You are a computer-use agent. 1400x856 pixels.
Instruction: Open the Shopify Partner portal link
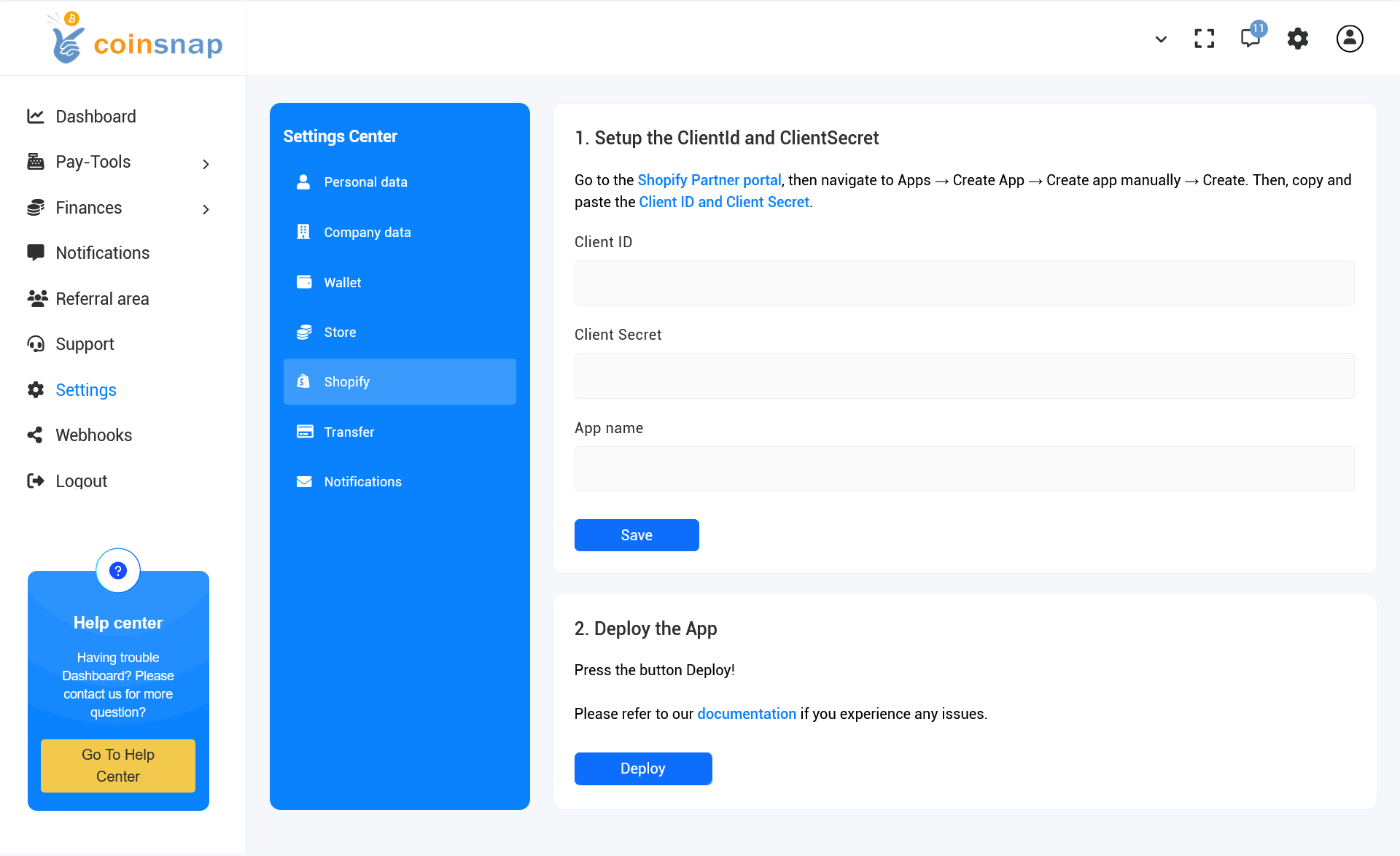pos(709,180)
